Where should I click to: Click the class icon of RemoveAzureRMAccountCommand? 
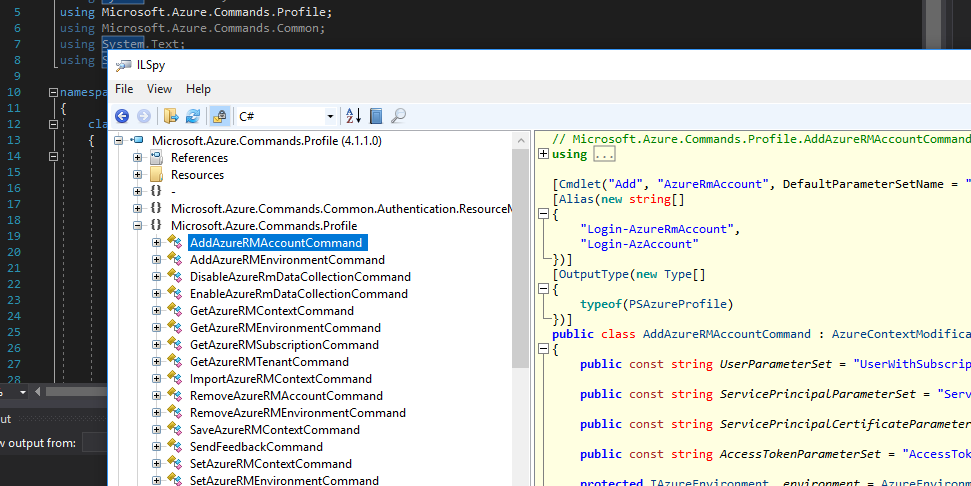[175, 396]
